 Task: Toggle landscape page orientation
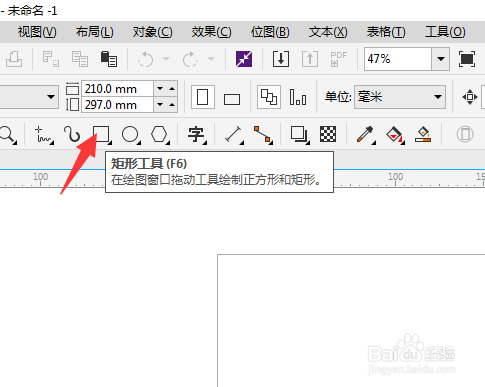(x=232, y=99)
